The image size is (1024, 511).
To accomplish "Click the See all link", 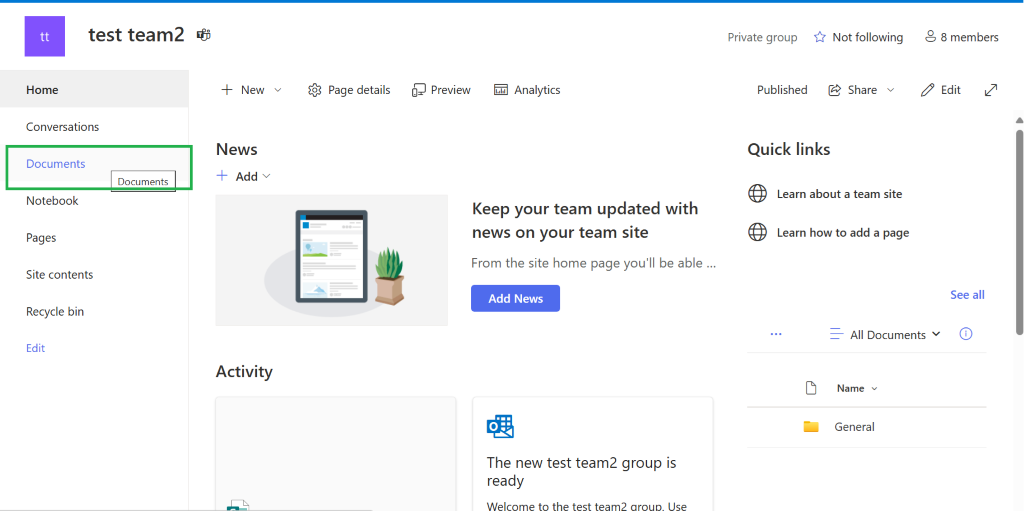I will [967, 295].
